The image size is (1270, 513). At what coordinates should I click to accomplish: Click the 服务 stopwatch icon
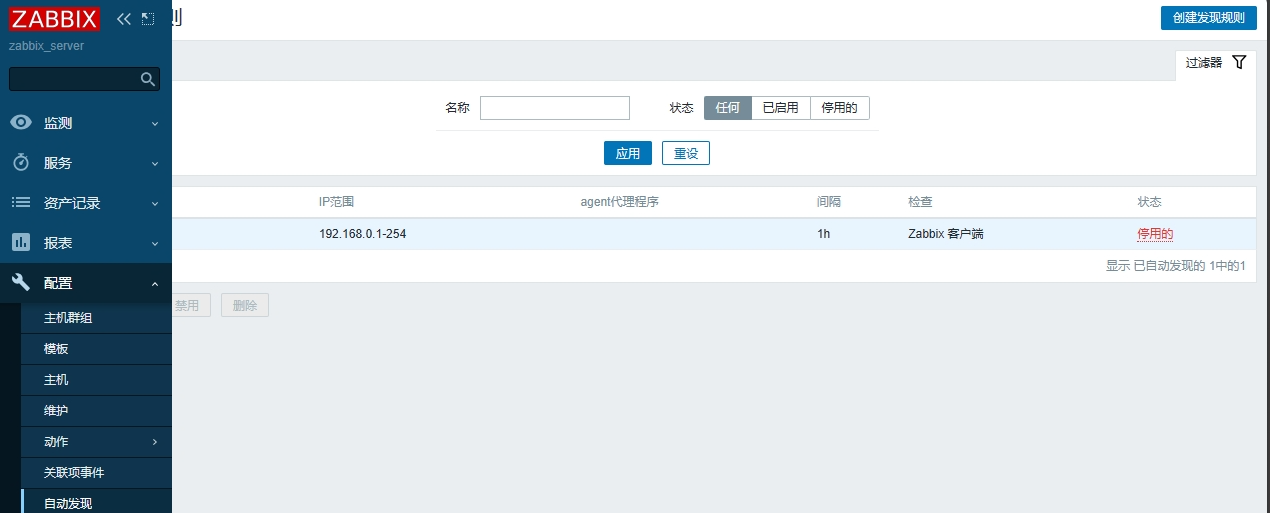tap(21, 163)
